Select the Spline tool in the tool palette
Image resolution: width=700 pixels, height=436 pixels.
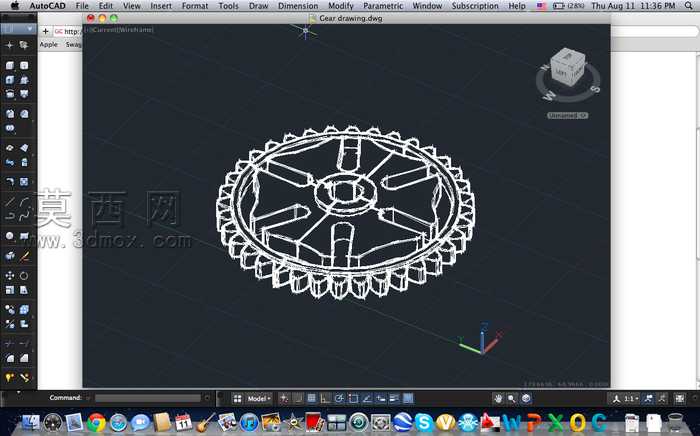coord(24,216)
